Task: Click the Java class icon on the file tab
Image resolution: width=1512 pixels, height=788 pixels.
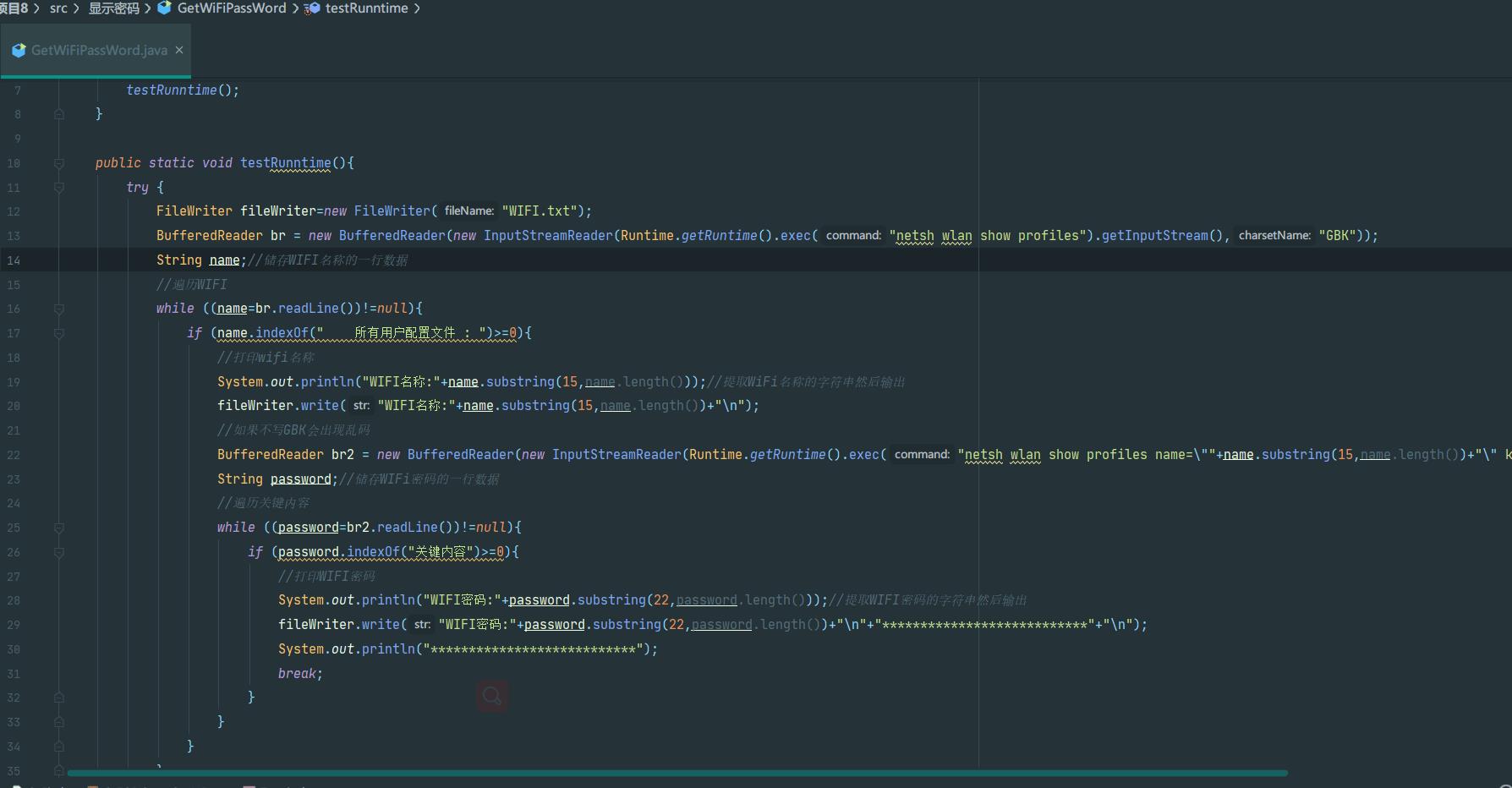Action: (x=19, y=50)
